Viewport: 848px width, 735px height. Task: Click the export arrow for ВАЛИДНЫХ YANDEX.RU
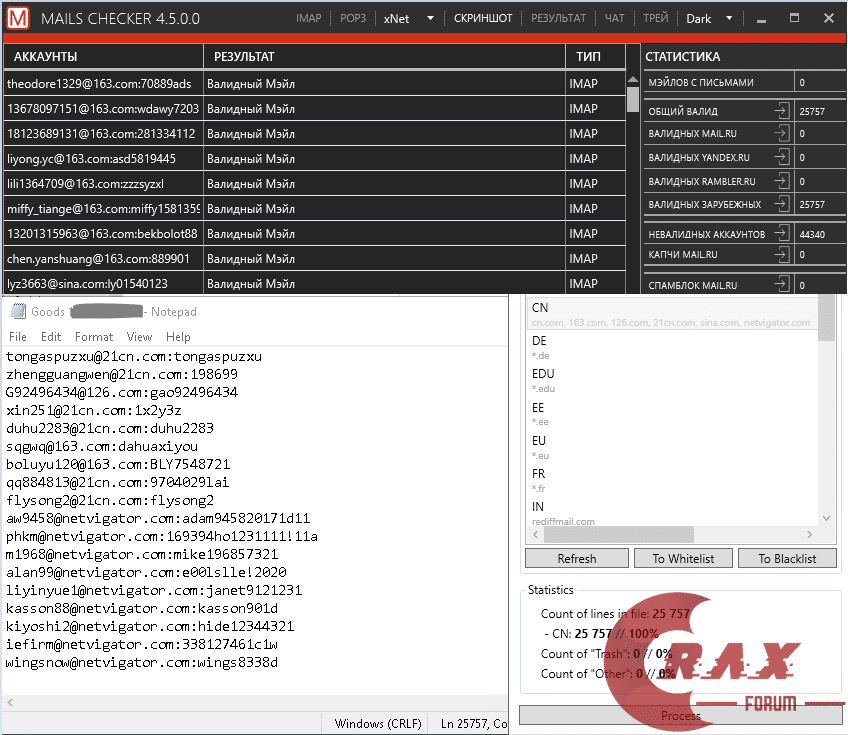click(x=781, y=158)
